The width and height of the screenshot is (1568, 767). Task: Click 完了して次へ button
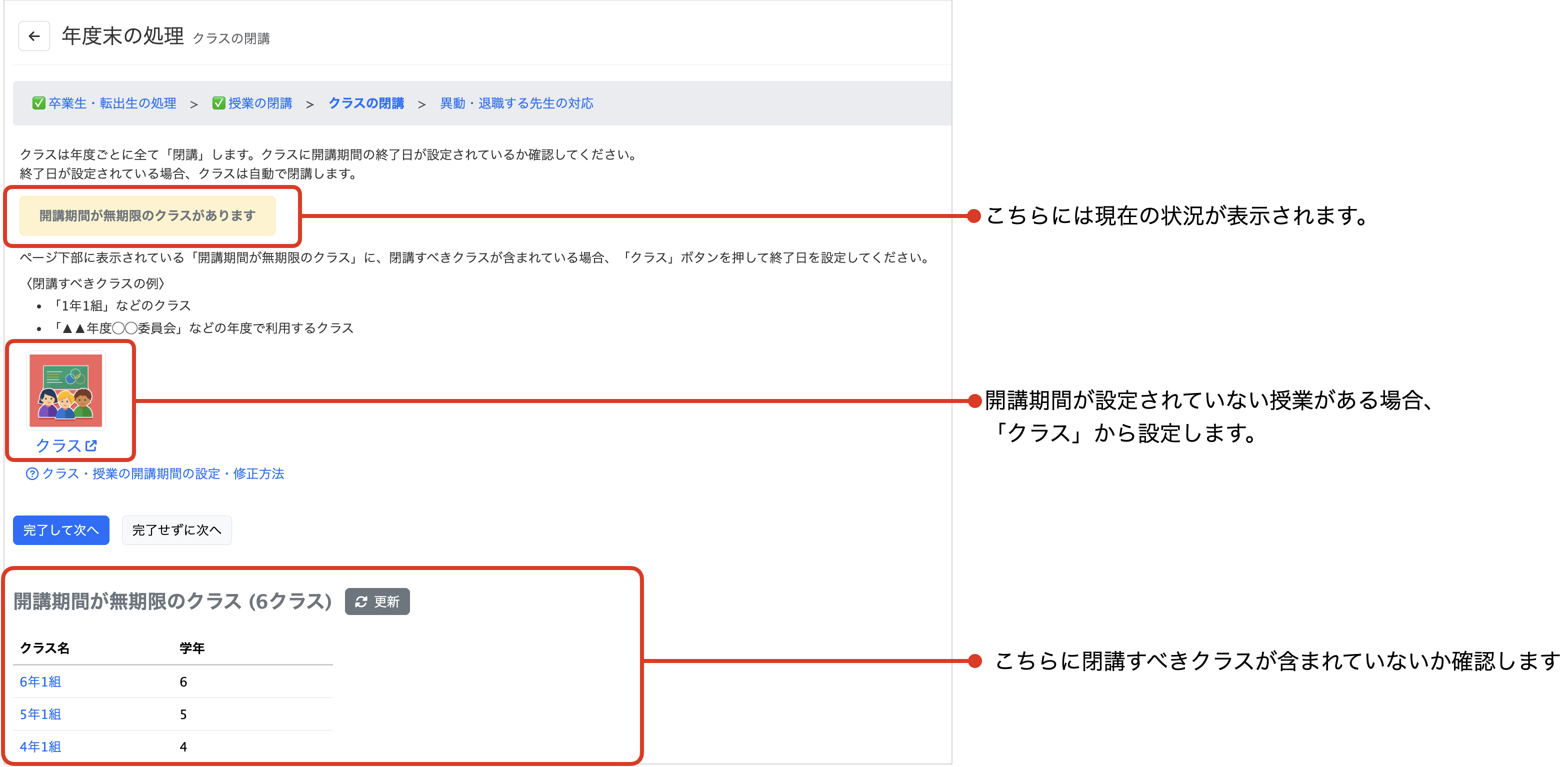coord(61,530)
